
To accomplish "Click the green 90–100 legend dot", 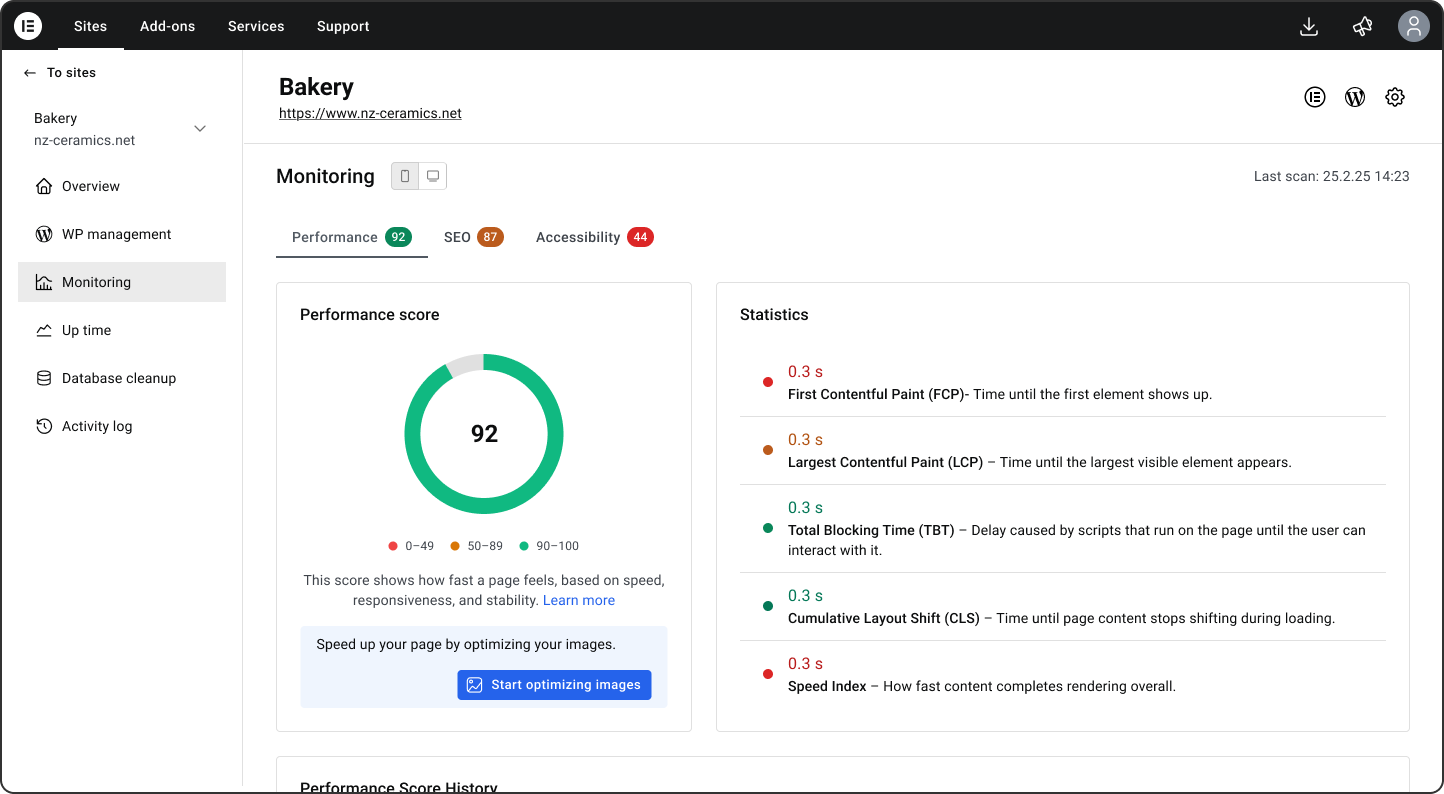I will 524,546.
